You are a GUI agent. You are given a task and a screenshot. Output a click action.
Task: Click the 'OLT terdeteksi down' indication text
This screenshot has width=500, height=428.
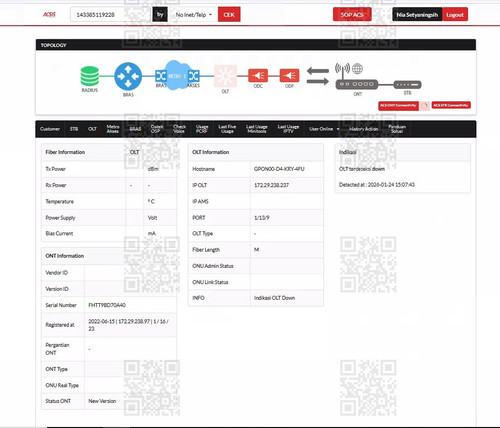pos(362,169)
